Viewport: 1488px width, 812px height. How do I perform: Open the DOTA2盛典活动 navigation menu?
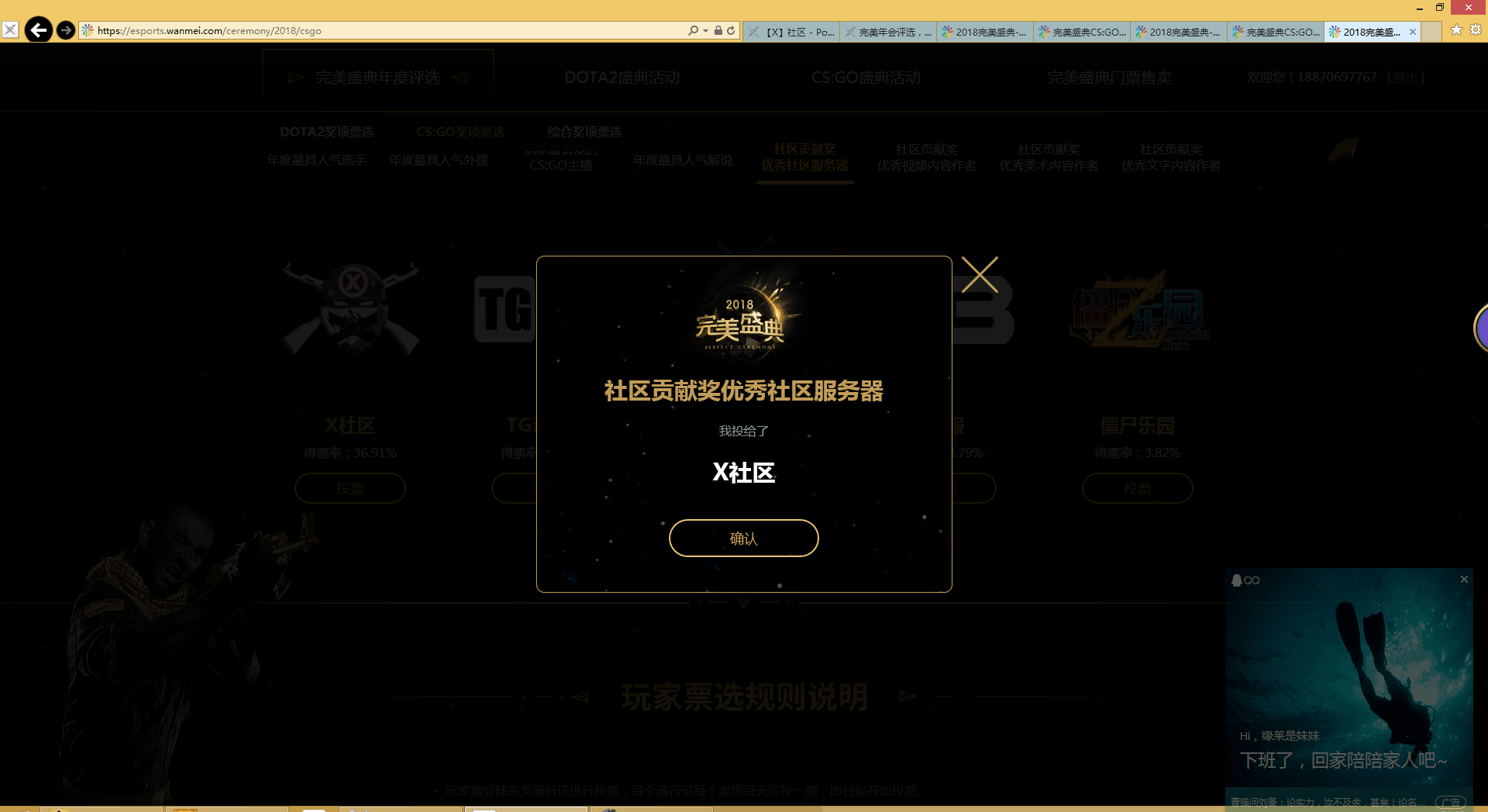(622, 77)
